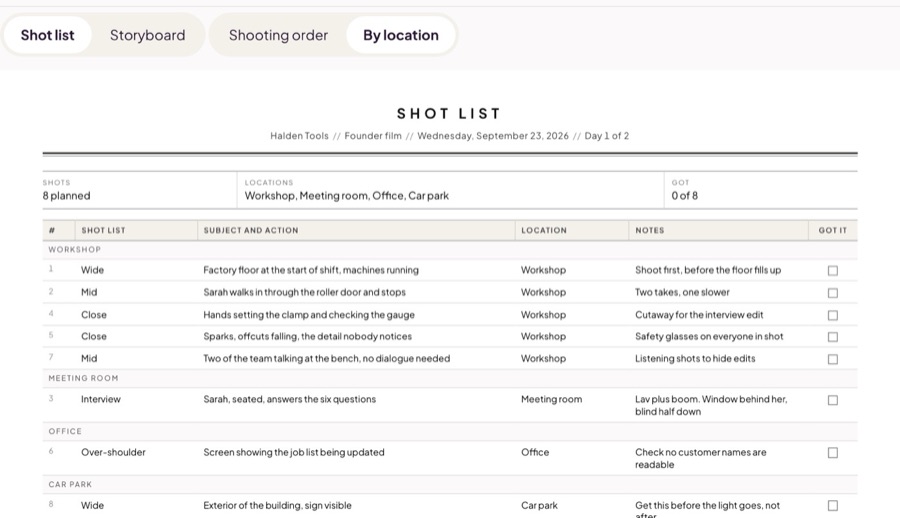Click the note 'Safety glasses on everyone in shot'
Screen dimensions: 900x518
coord(709,337)
